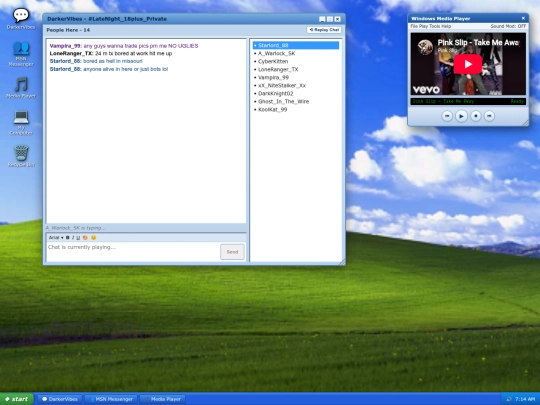Open the Arial font dropdown
Screen dimensions: 540x405
click(56, 238)
